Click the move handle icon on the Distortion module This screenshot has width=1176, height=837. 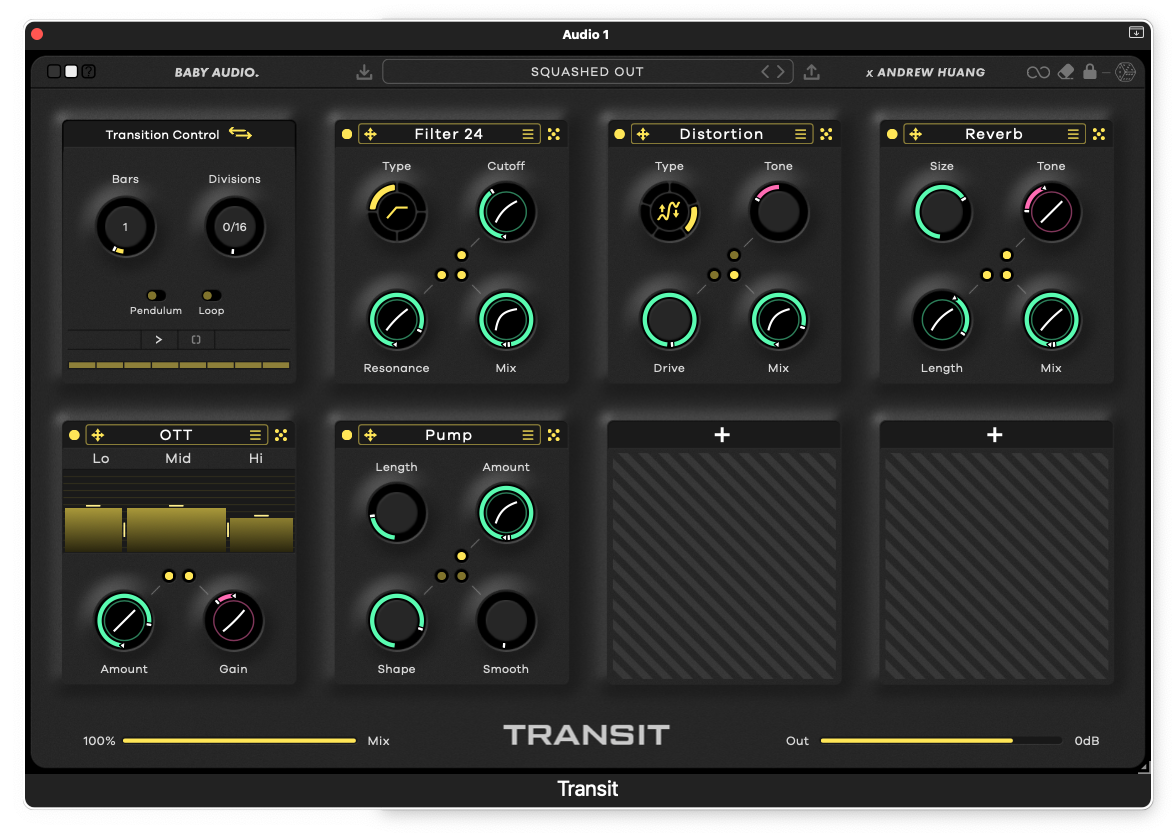click(x=643, y=134)
